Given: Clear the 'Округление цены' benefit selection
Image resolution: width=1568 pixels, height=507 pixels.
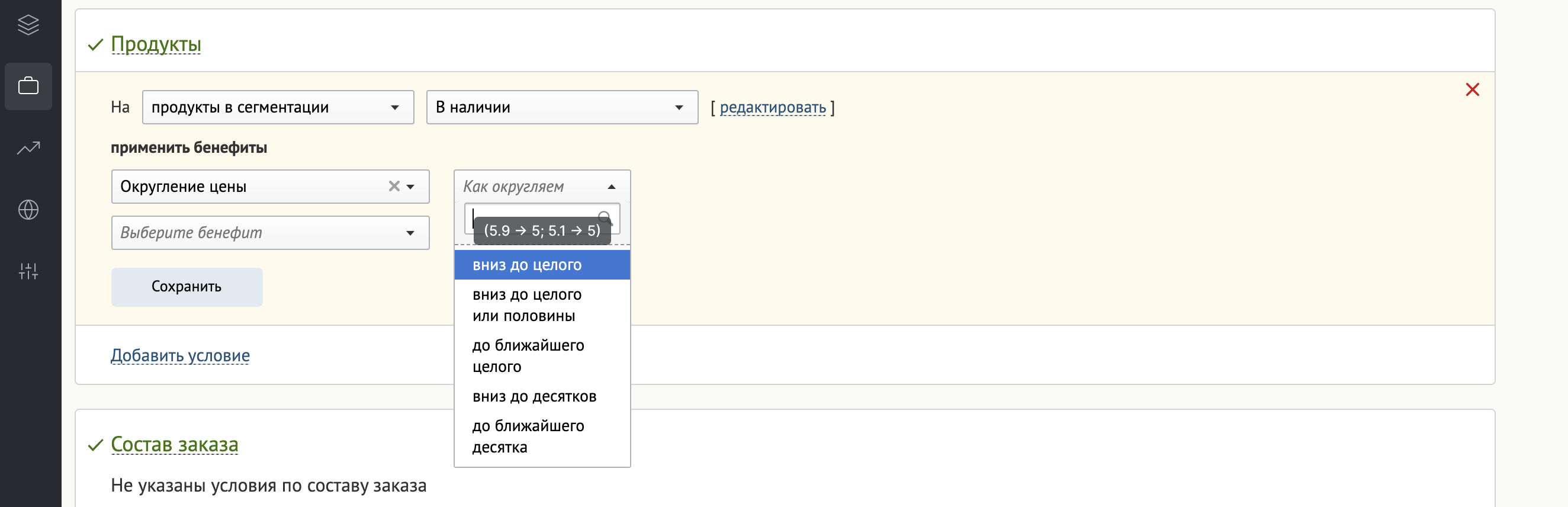Looking at the screenshot, I should [x=394, y=186].
